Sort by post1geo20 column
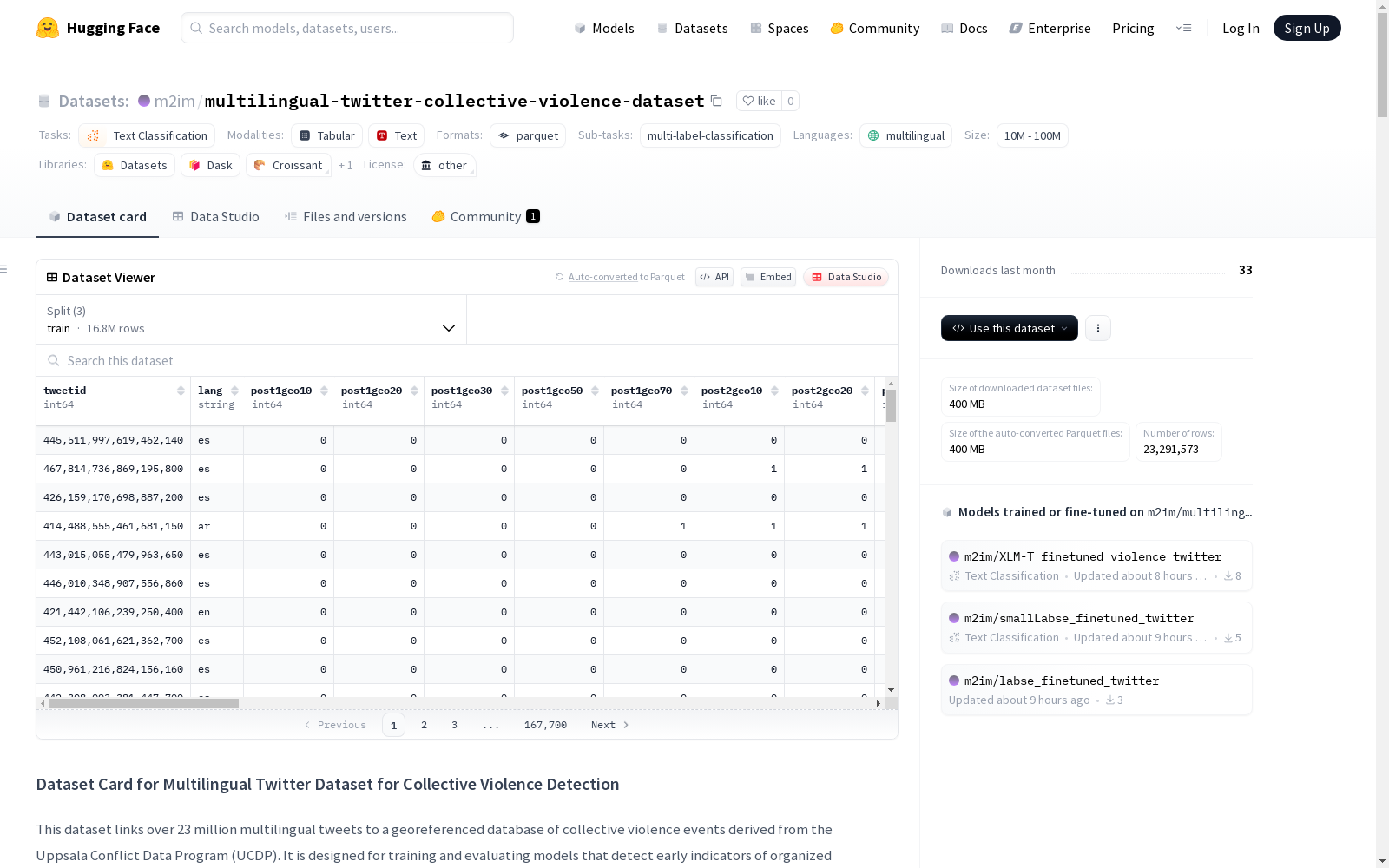This screenshot has height=868, width=1389. (414, 391)
